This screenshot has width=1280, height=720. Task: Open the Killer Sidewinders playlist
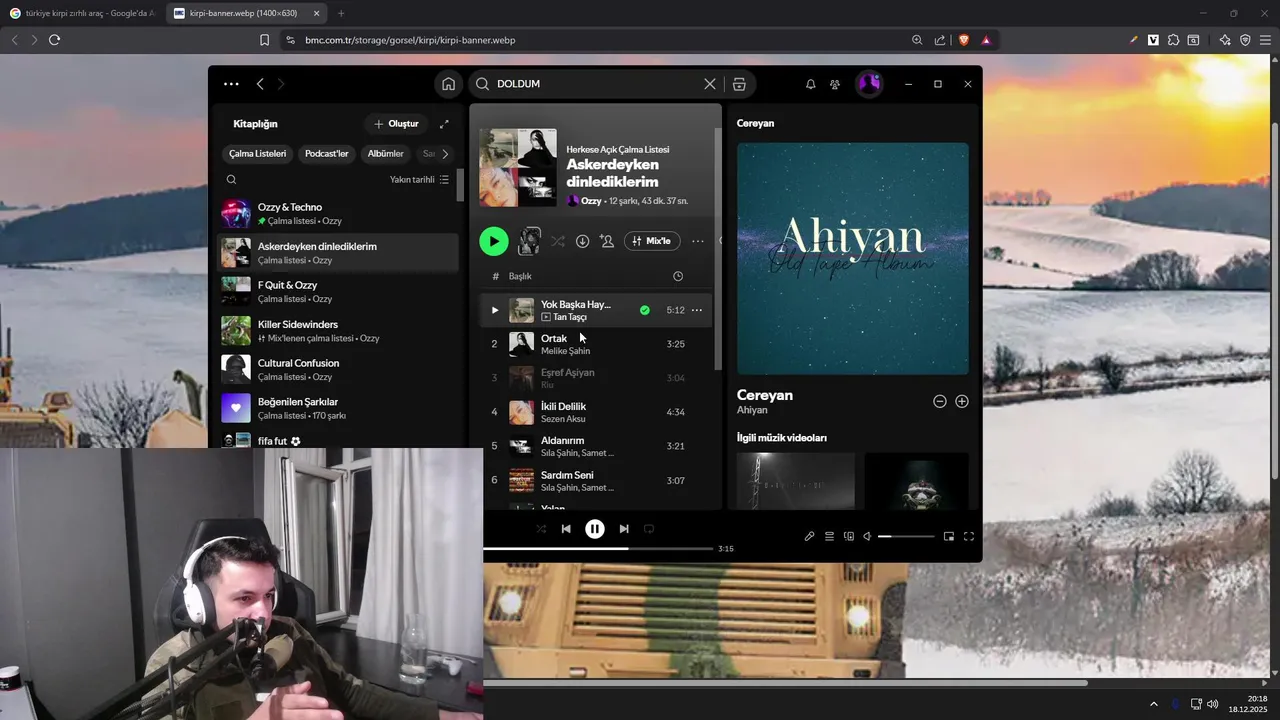click(338, 331)
